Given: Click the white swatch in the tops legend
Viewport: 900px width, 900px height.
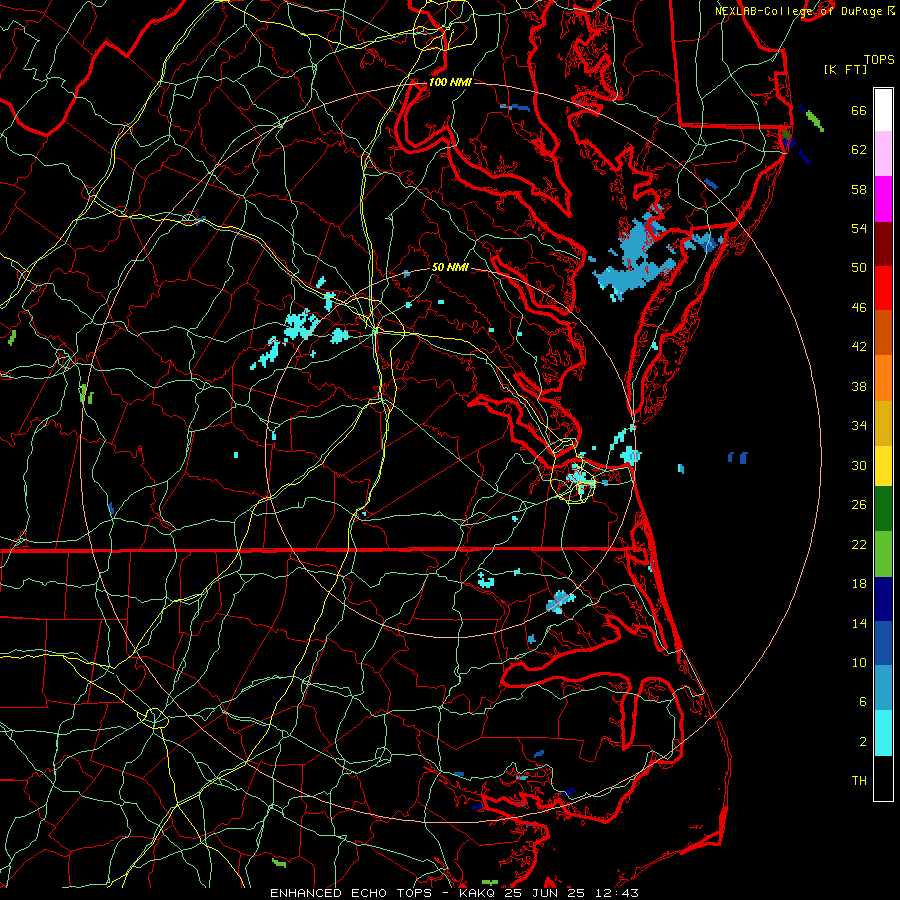Looking at the screenshot, I should coord(883,110).
